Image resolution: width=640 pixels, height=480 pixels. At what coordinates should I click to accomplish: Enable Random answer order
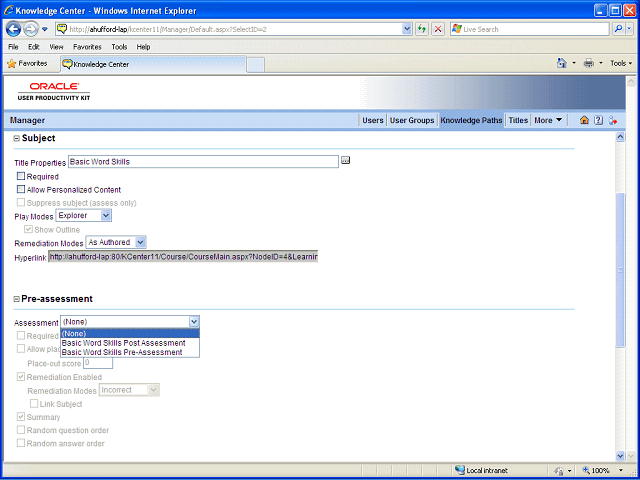tap(21, 443)
